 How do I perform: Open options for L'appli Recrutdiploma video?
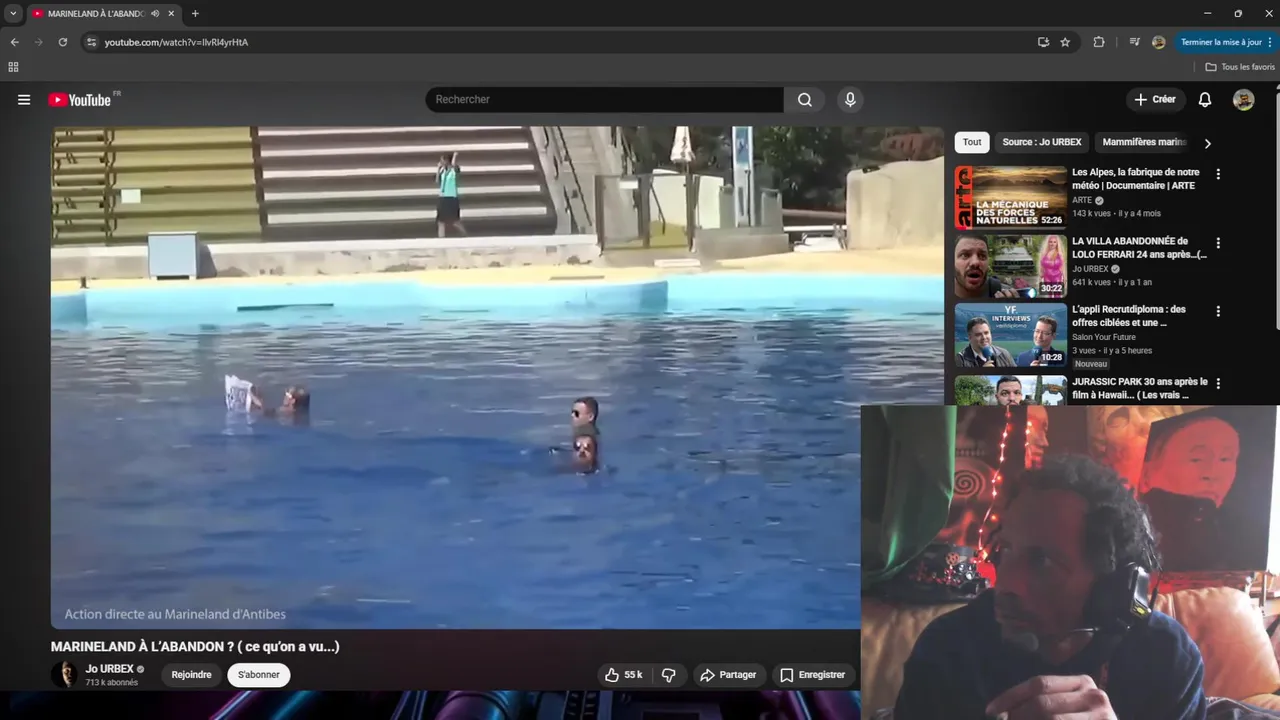point(1218,311)
